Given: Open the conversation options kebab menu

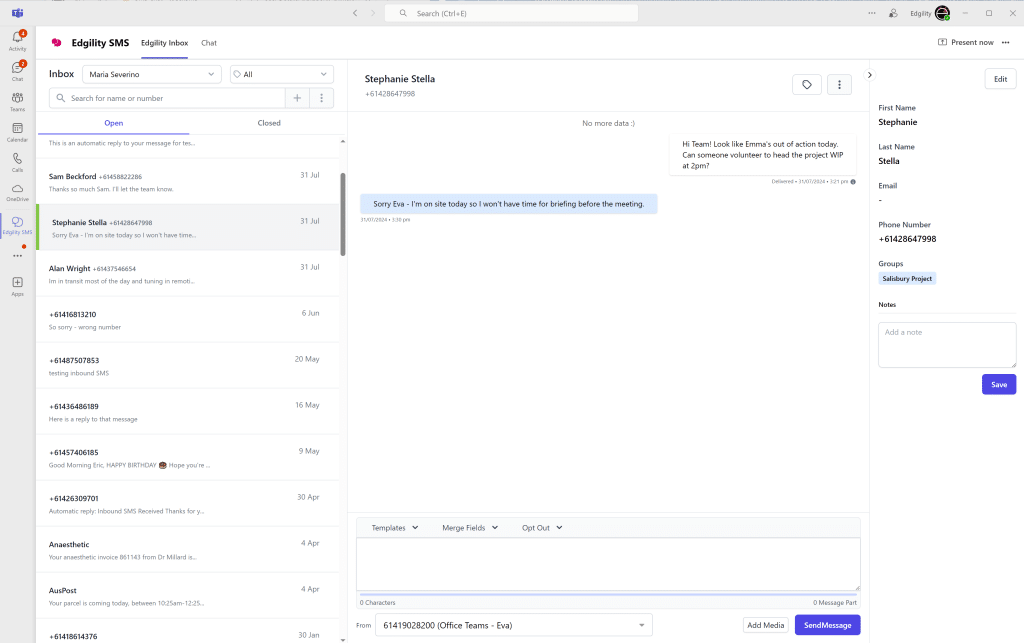Looking at the screenshot, I should point(839,84).
